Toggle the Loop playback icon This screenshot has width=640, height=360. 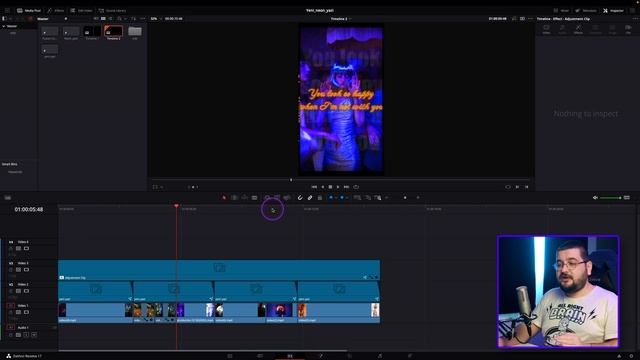pos(356,187)
